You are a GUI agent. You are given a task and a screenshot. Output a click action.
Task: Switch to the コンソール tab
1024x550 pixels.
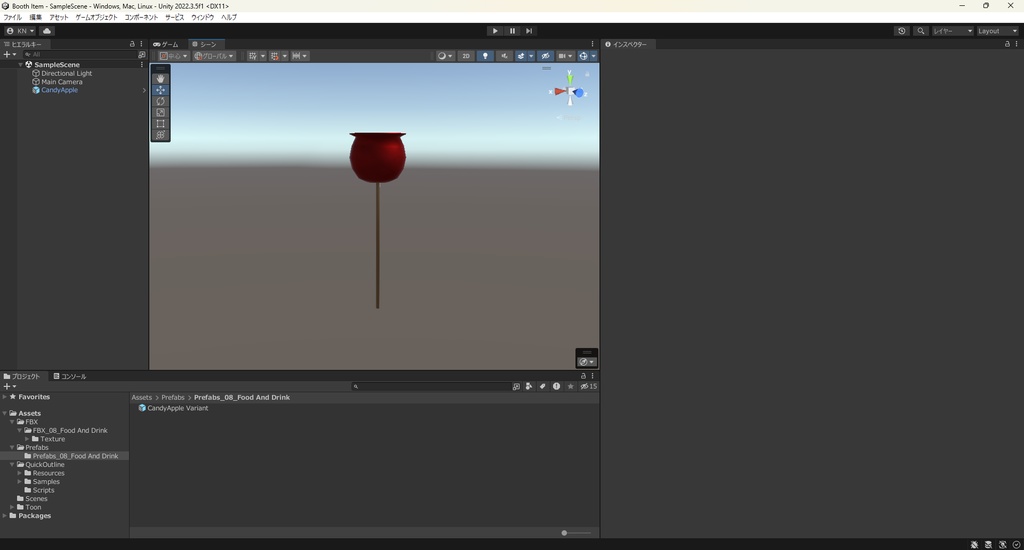click(x=70, y=376)
